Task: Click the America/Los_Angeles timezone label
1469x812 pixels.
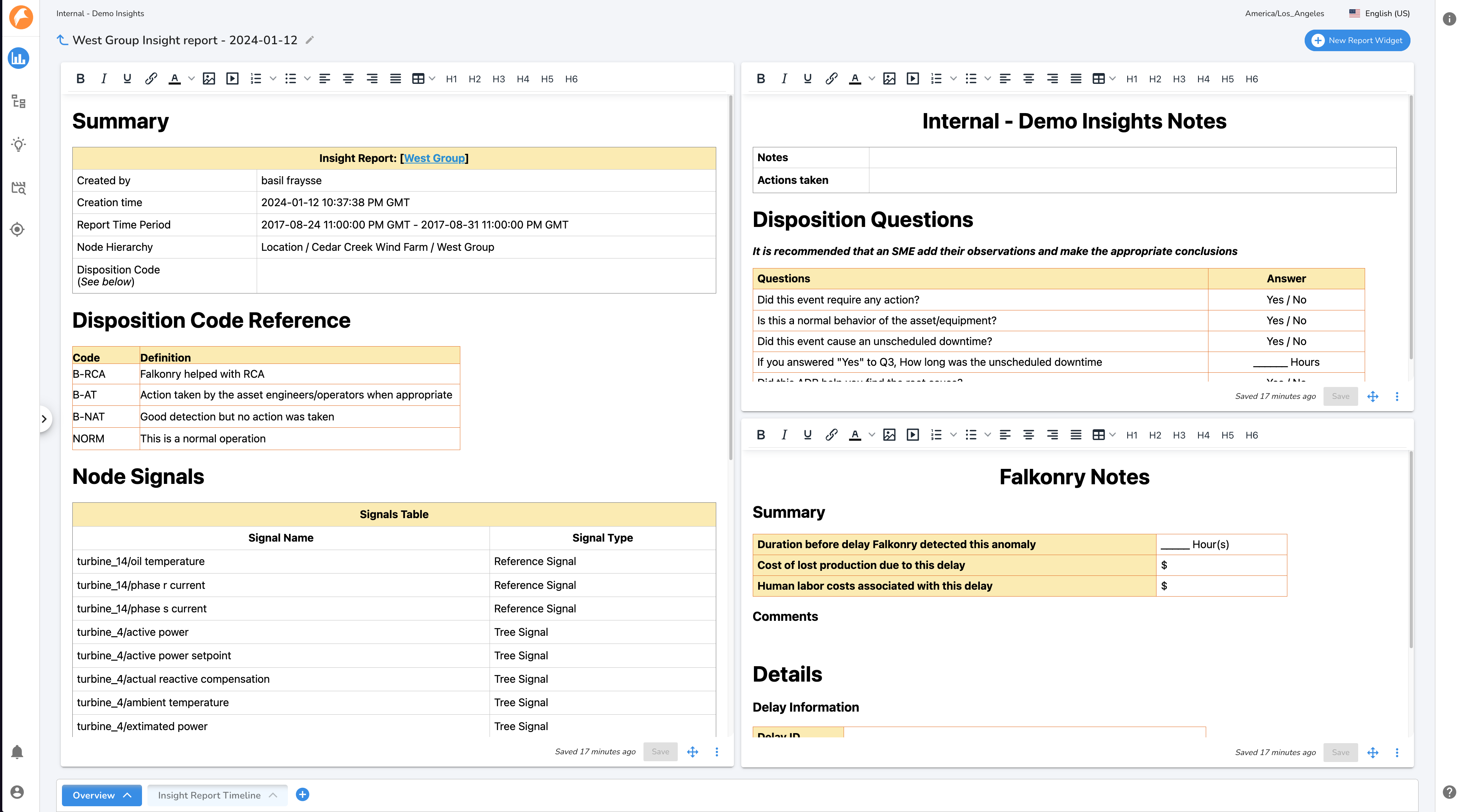Action: [1284, 13]
